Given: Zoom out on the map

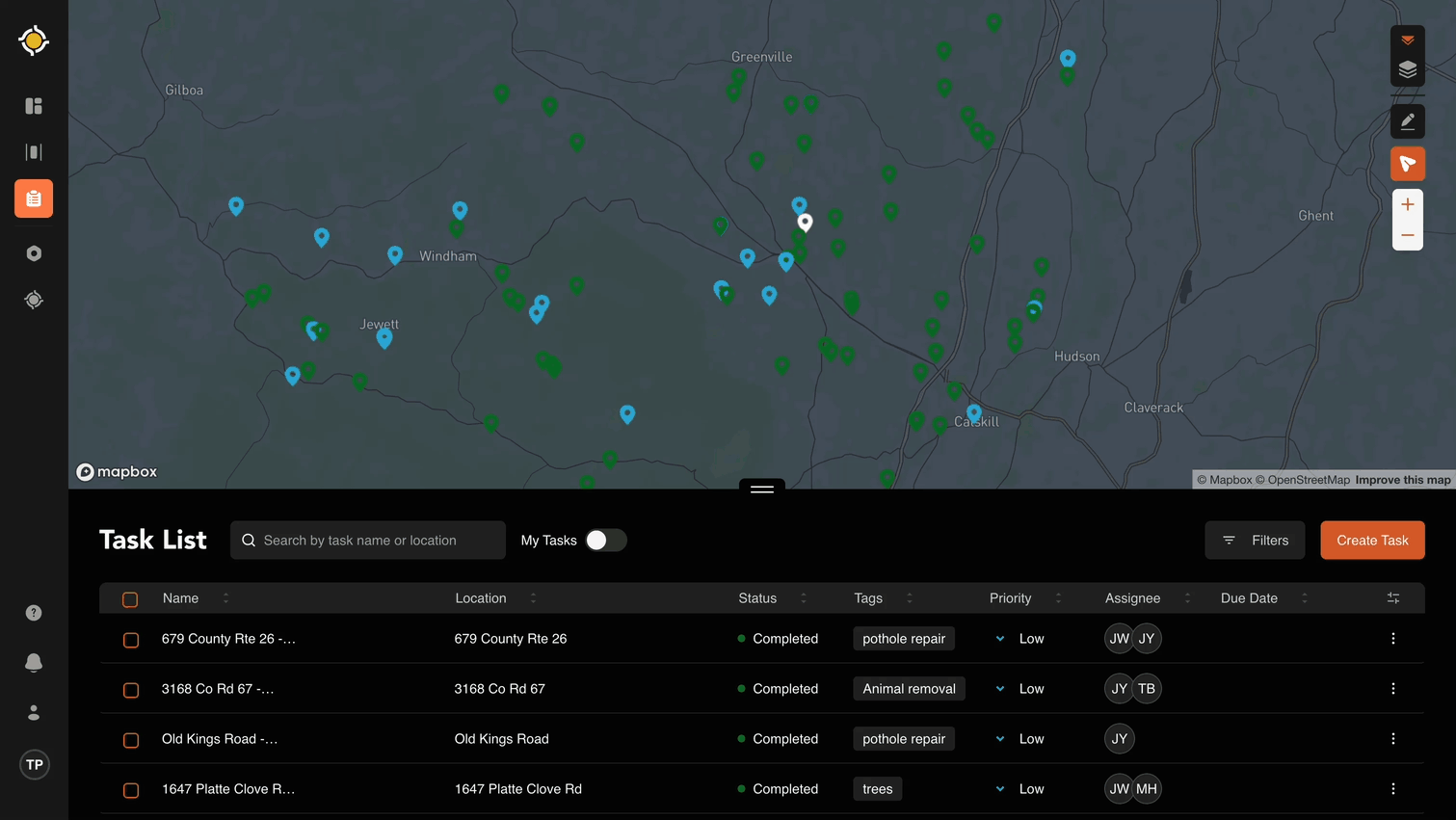Looking at the screenshot, I should pyautogui.click(x=1407, y=235).
